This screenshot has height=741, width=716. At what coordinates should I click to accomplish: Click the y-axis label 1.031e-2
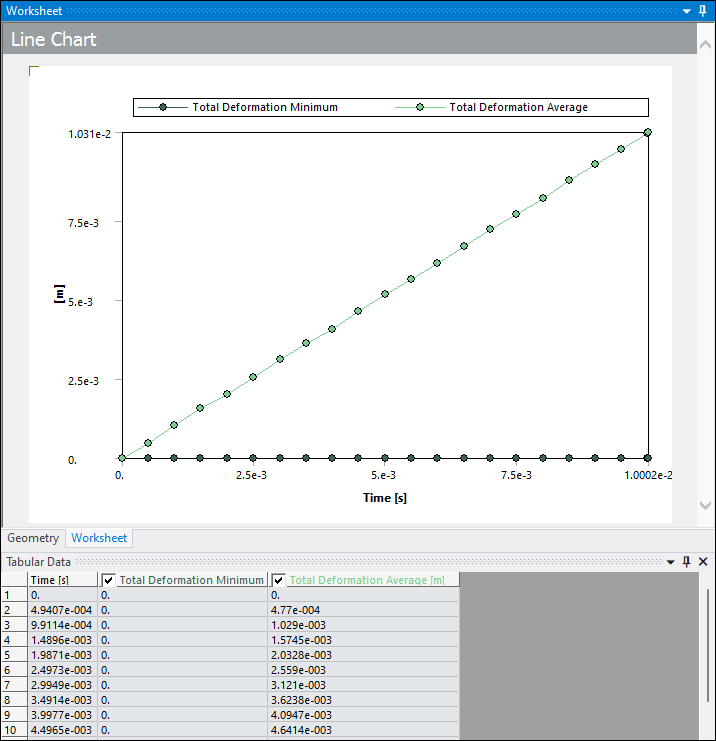coord(89,134)
